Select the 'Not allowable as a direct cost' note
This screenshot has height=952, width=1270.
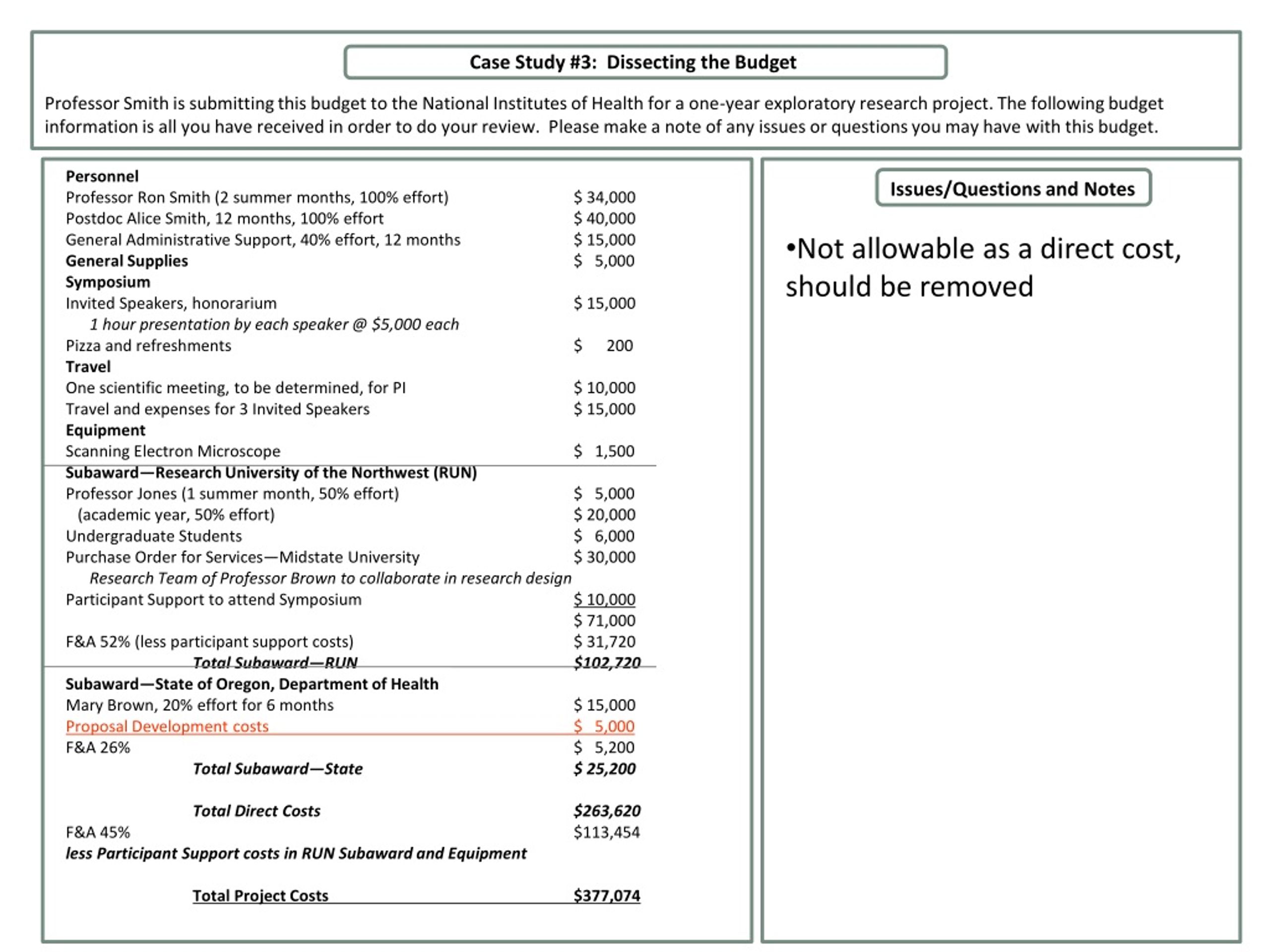[x=983, y=267]
